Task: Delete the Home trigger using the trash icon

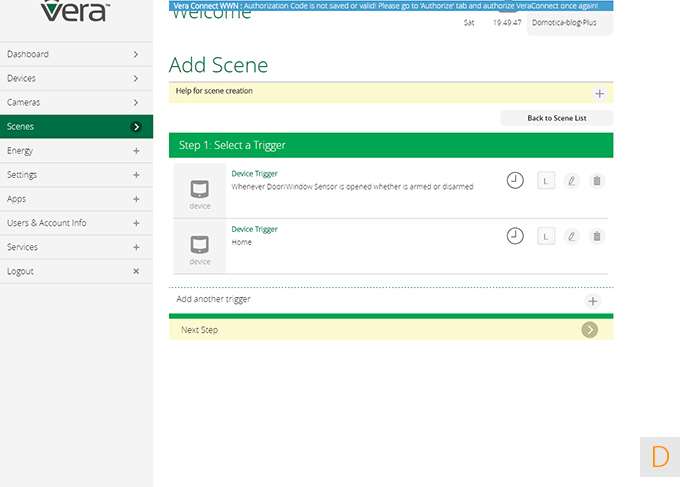Action: click(597, 236)
